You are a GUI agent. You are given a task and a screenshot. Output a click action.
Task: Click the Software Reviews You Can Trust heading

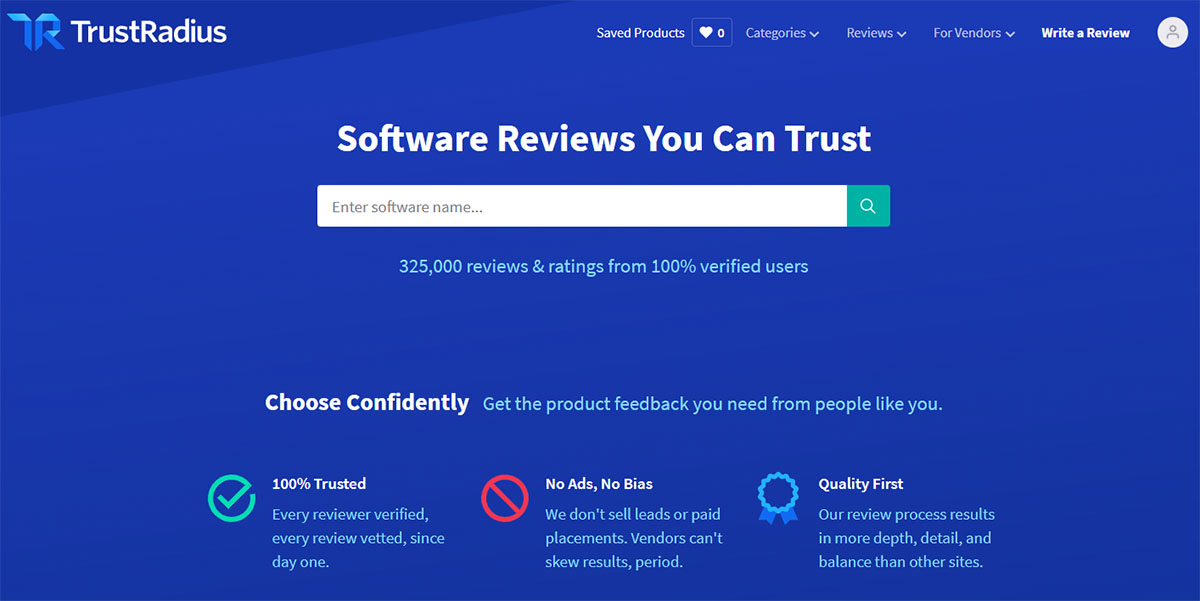pyautogui.click(x=604, y=138)
